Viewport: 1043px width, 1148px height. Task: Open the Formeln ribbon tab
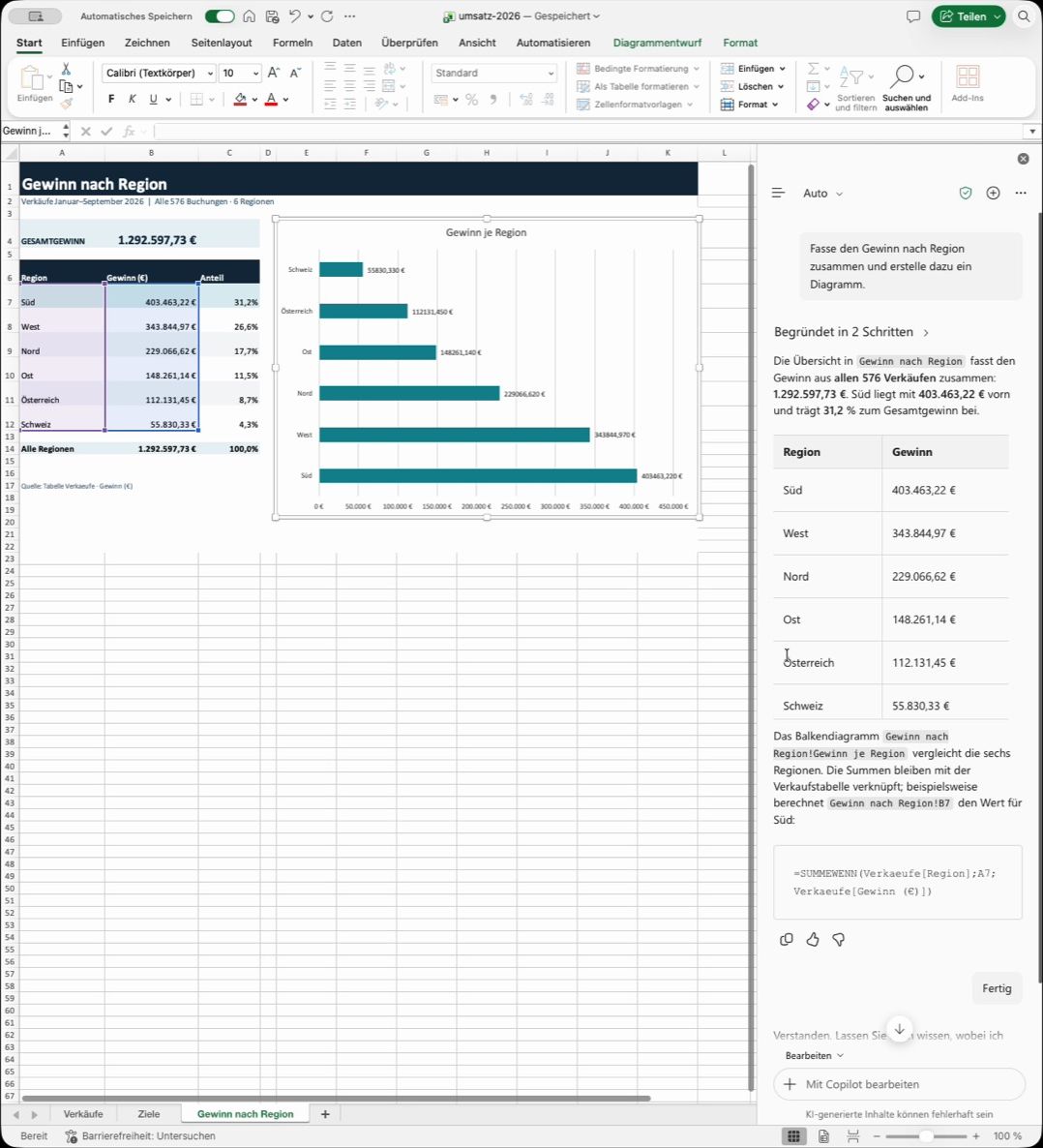click(x=292, y=43)
